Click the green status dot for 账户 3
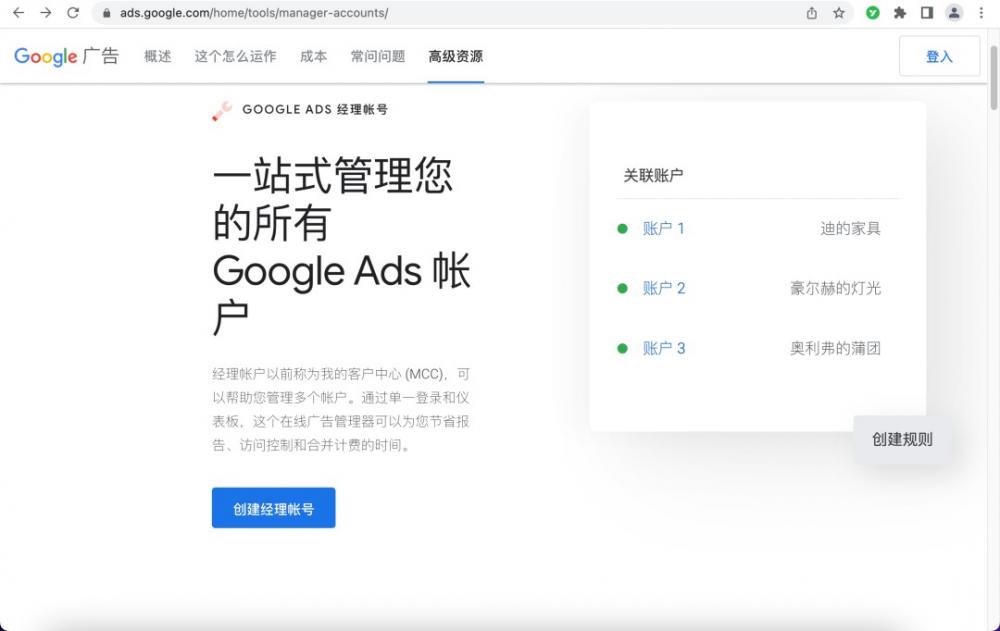Image resolution: width=1000 pixels, height=631 pixels. pyautogui.click(x=622, y=348)
